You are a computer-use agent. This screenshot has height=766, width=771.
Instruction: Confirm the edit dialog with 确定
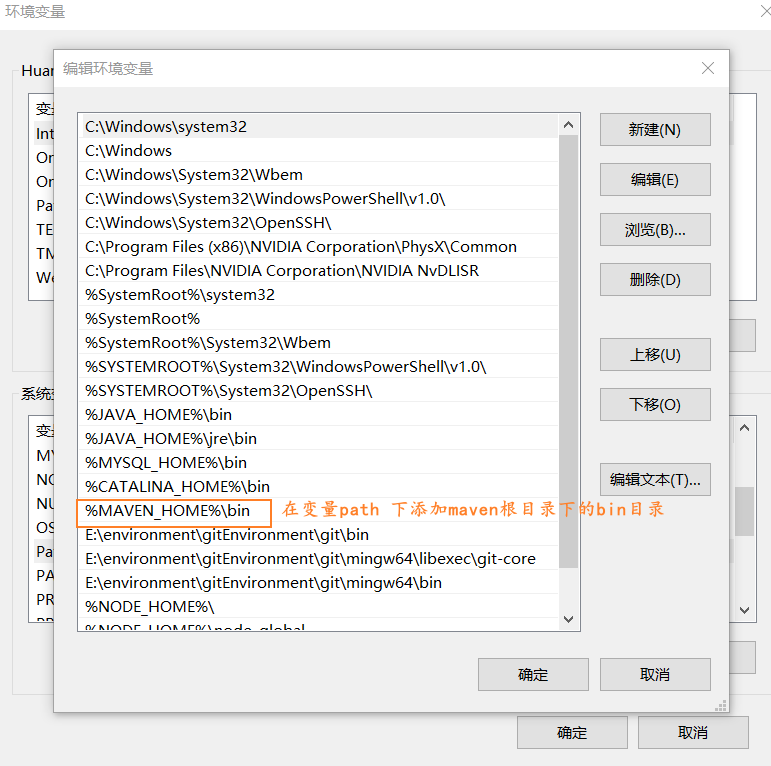tap(533, 675)
